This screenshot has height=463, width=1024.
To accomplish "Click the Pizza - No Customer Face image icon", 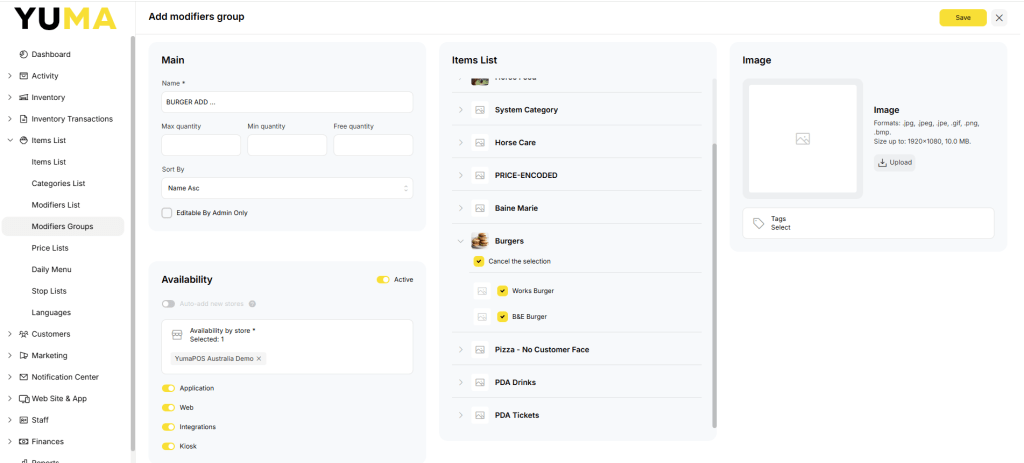I will pyautogui.click(x=480, y=349).
